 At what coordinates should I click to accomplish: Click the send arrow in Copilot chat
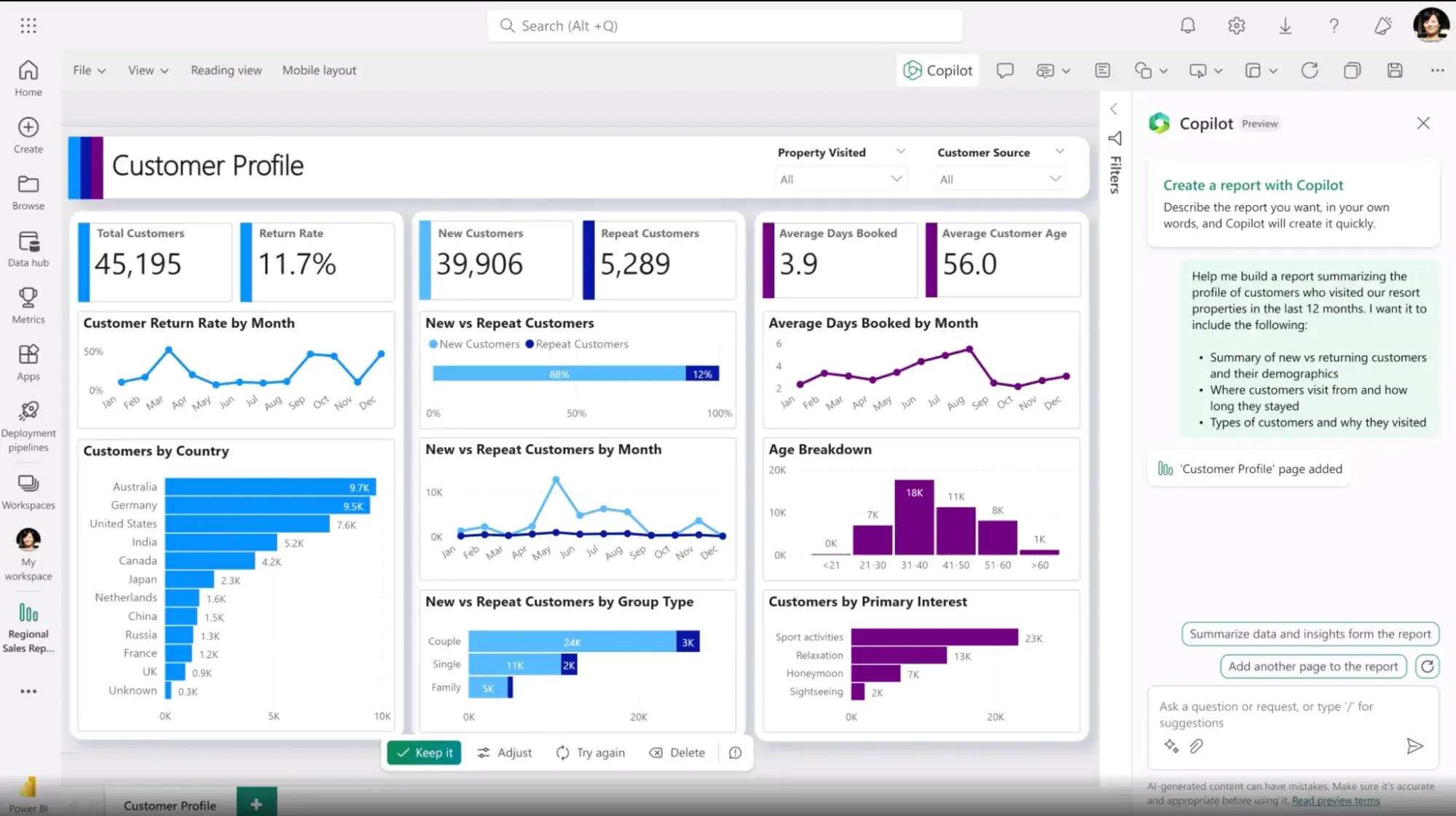pos(1414,746)
